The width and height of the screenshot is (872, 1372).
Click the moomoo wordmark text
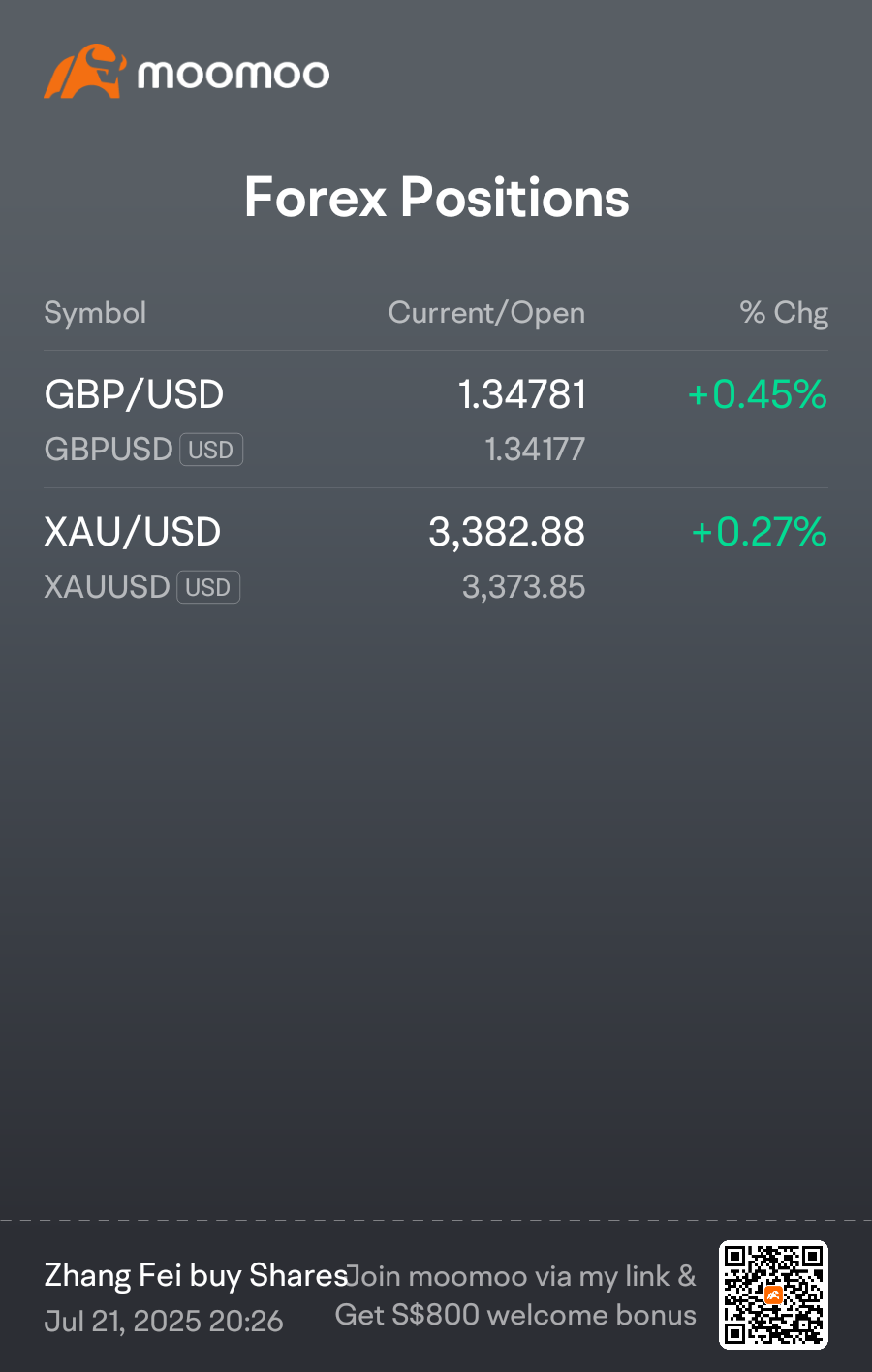point(234,75)
